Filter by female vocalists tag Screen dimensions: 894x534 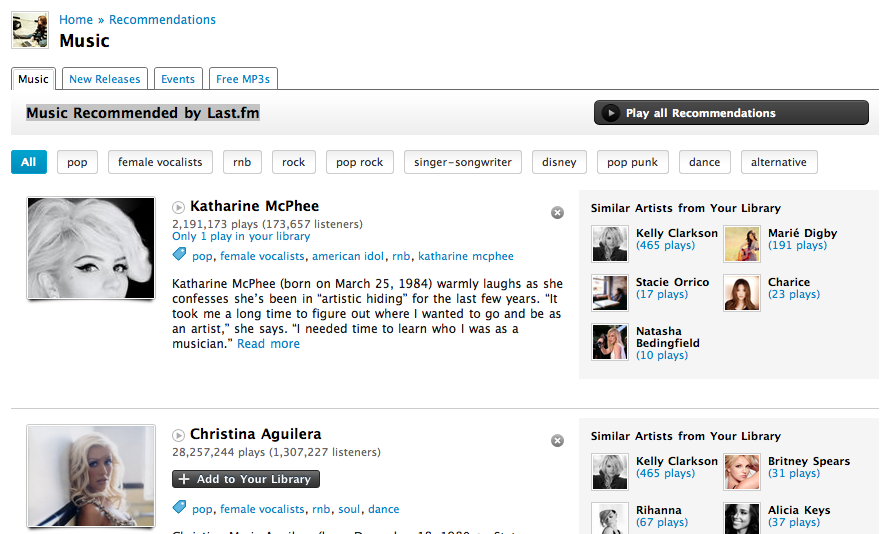(160, 162)
